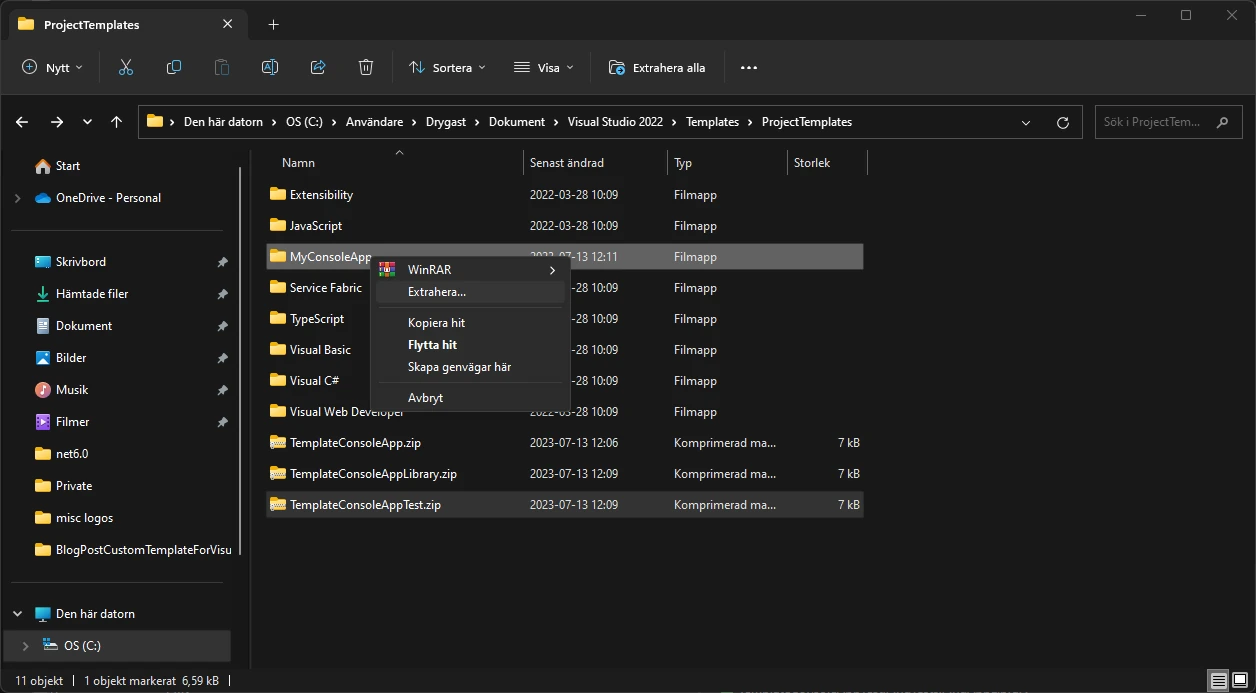Image resolution: width=1256 pixels, height=693 pixels.
Task: Switch to details view in the status bar
Action: pos(1216,679)
